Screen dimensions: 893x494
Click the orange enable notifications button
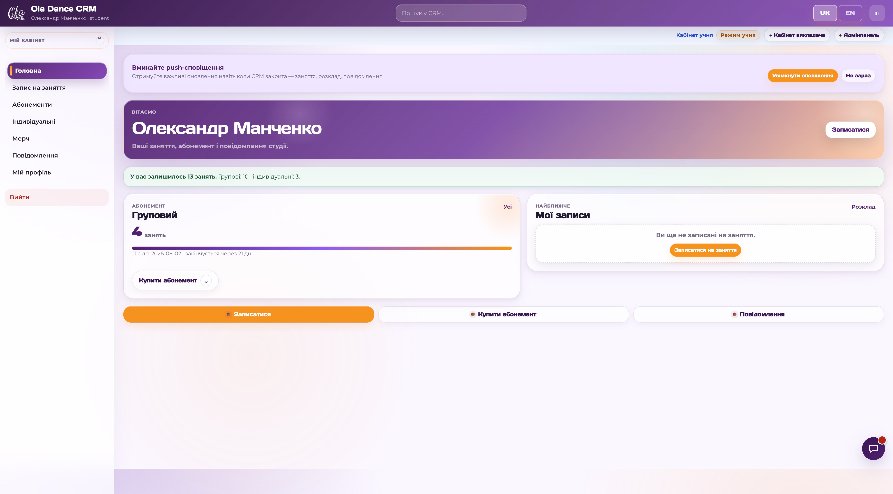pyautogui.click(x=802, y=76)
